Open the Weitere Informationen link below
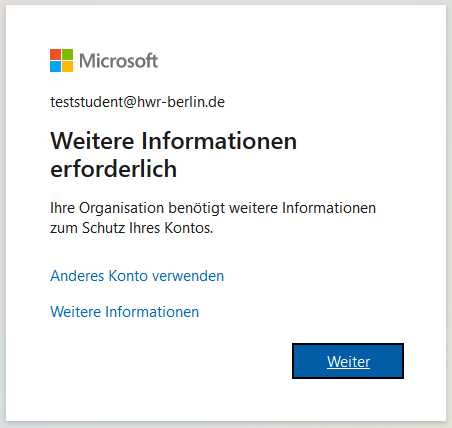 coord(125,312)
